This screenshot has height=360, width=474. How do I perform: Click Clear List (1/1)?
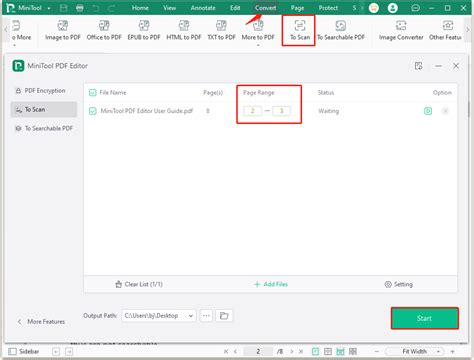point(139,284)
